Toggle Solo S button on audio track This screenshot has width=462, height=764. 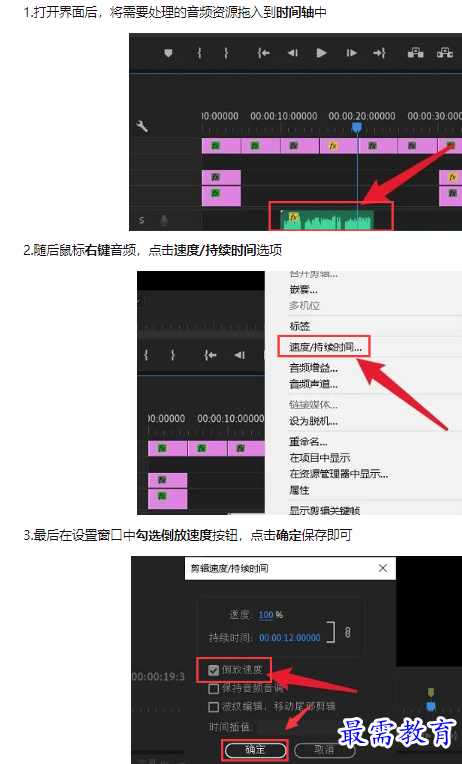[x=142, y=220]
